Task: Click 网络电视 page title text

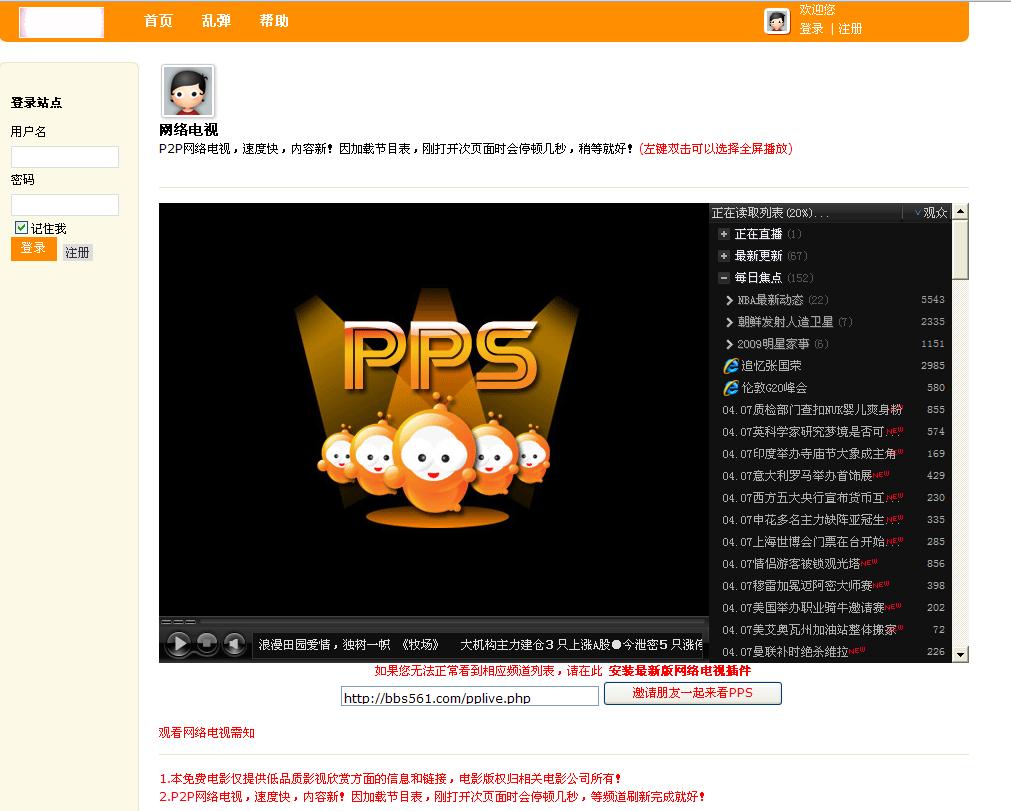Action: point(188,130)
